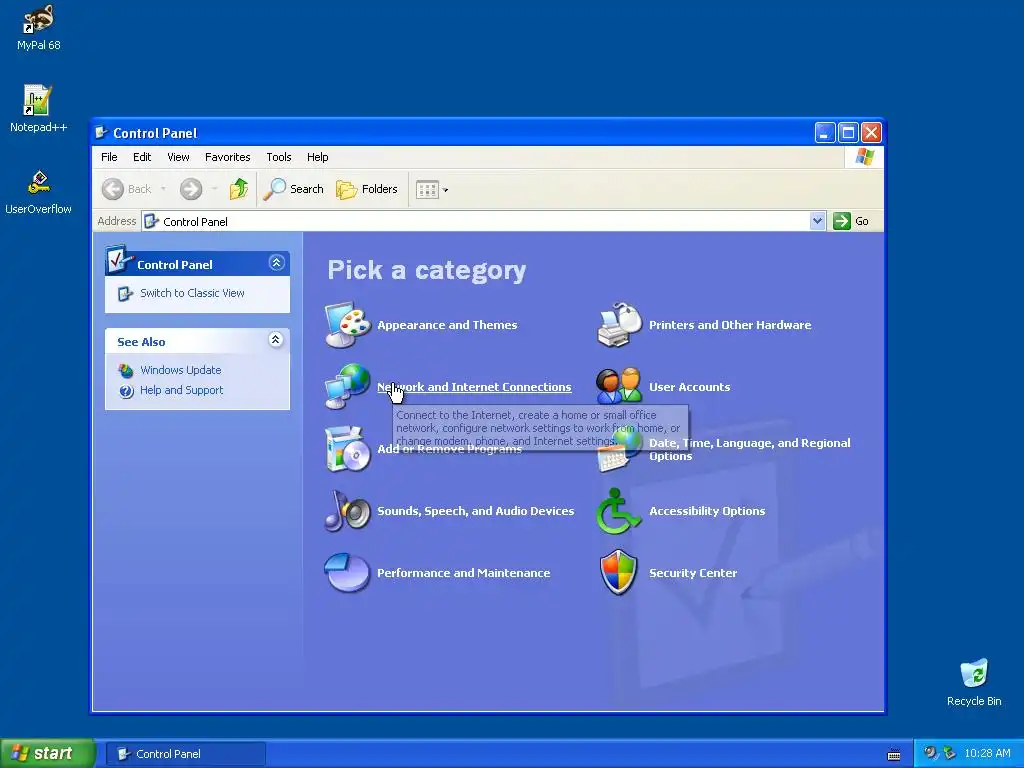
Task: Open the Appearance and Themes category icon
Action: (347, 325)
